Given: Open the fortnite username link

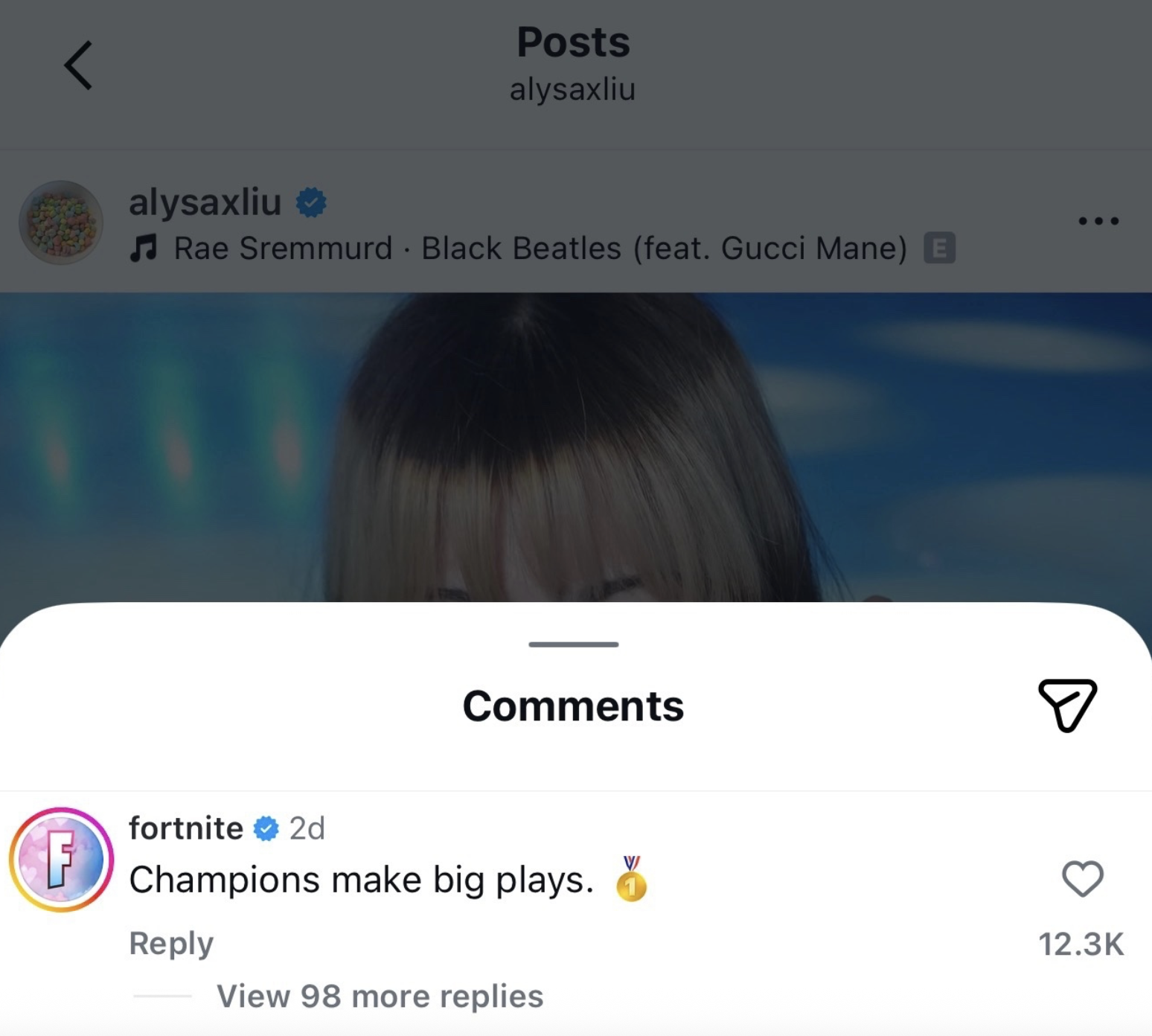Looking at the screenshot, I should pyautogui.click(x=186, y=828).
